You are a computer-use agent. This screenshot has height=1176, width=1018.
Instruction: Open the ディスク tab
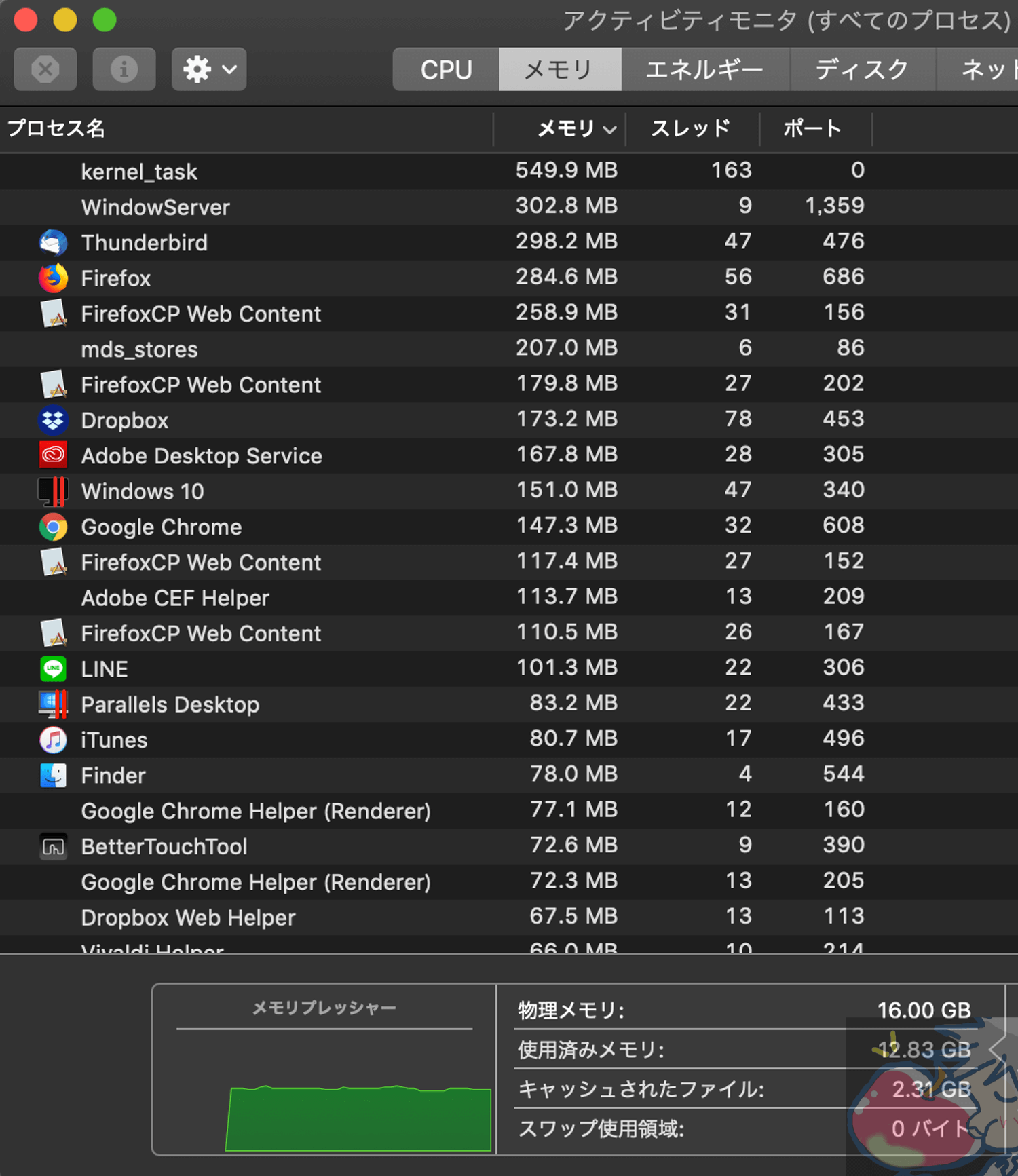coord(863,69)
